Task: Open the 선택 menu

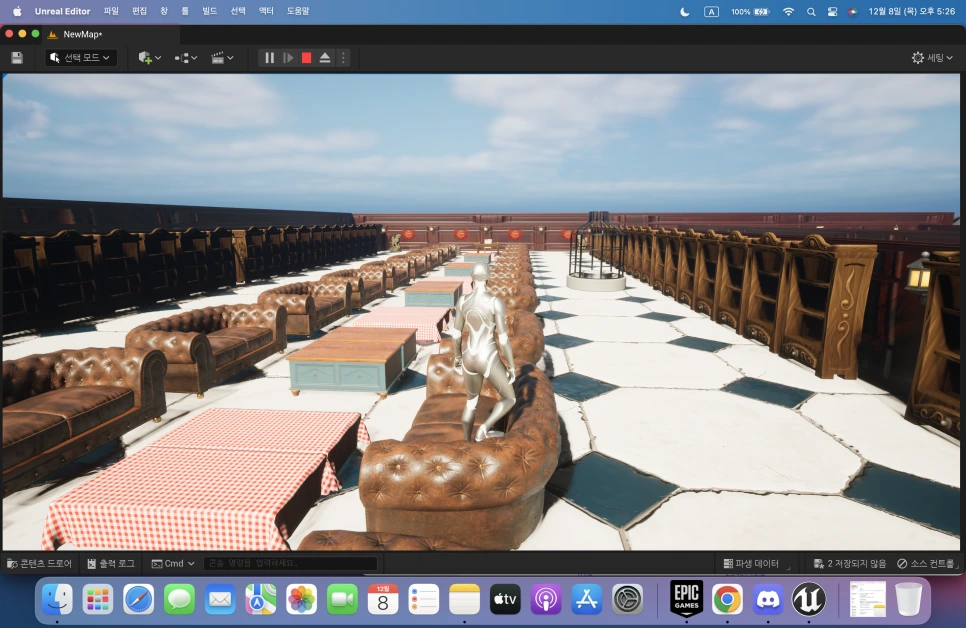Action: (x=238, y=11)
